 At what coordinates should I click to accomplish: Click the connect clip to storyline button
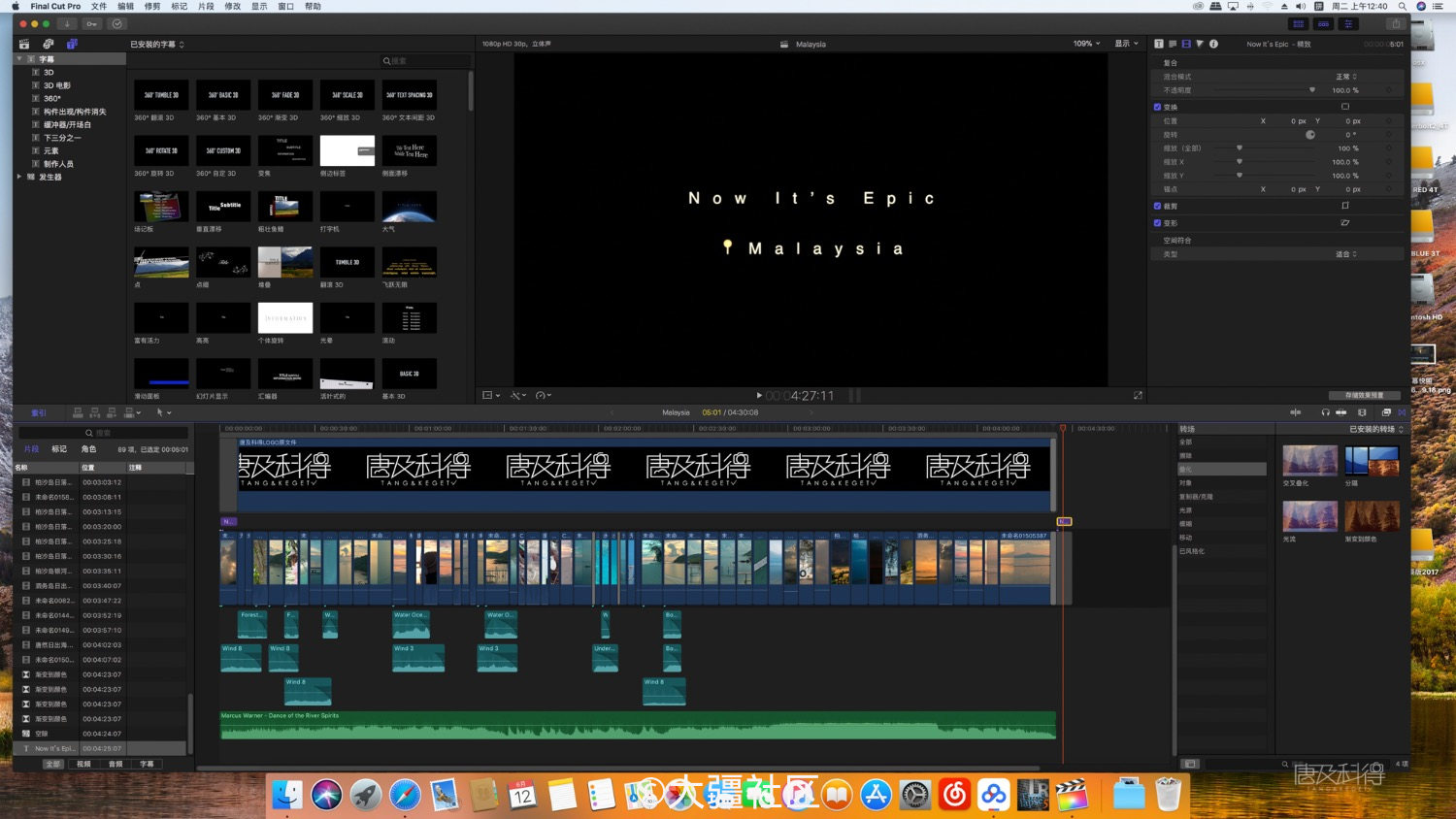tap(78, 412)
